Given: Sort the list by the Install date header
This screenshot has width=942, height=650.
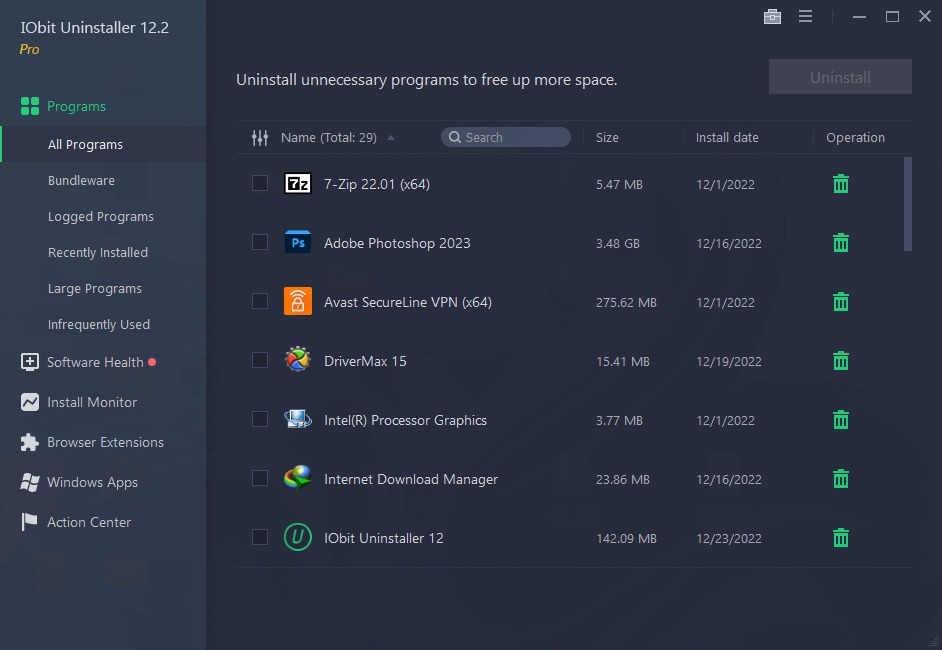Looking at the screenshot, I should 727,138.
